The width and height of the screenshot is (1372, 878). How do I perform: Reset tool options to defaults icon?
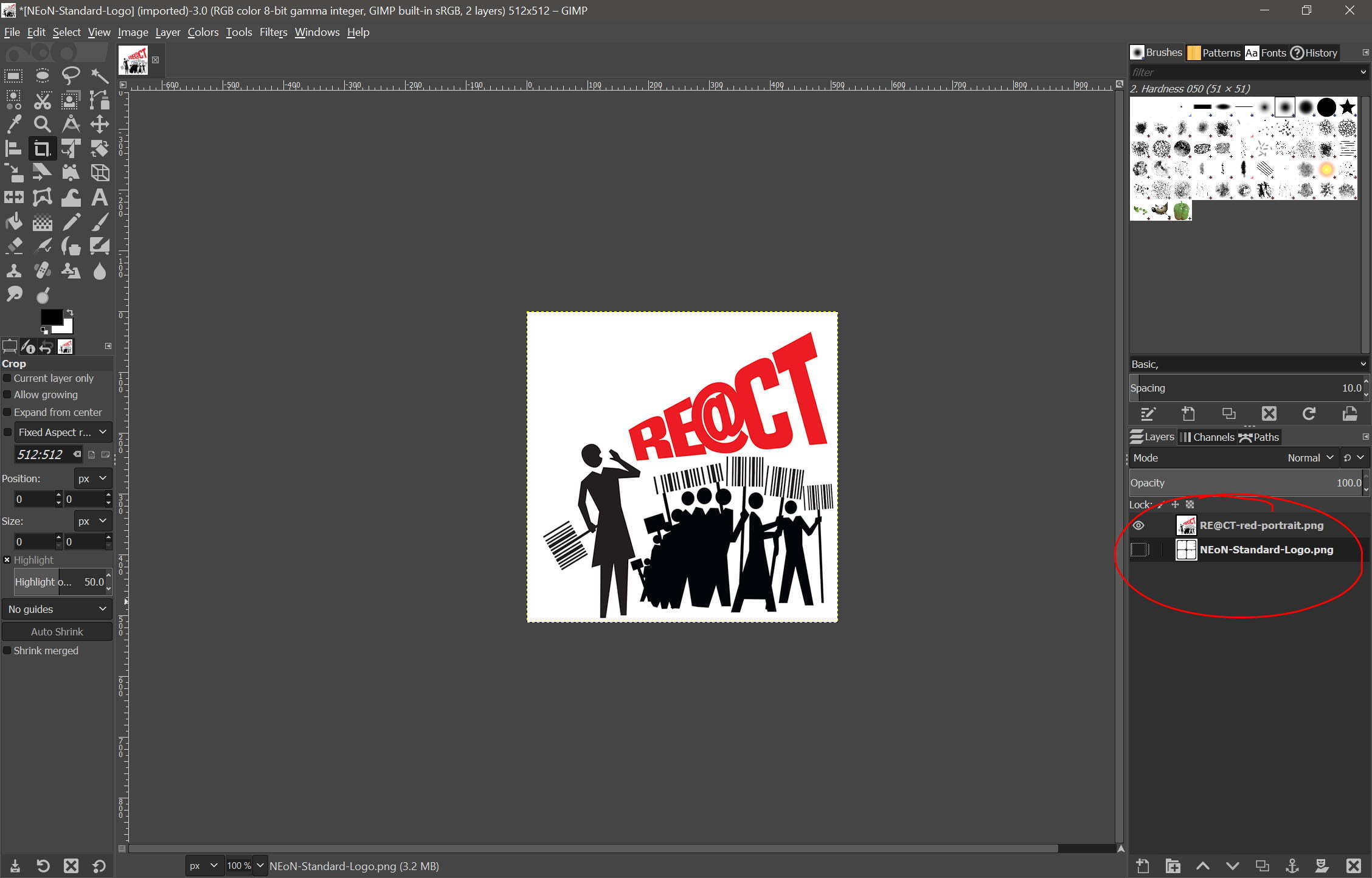tap(99, 866)
